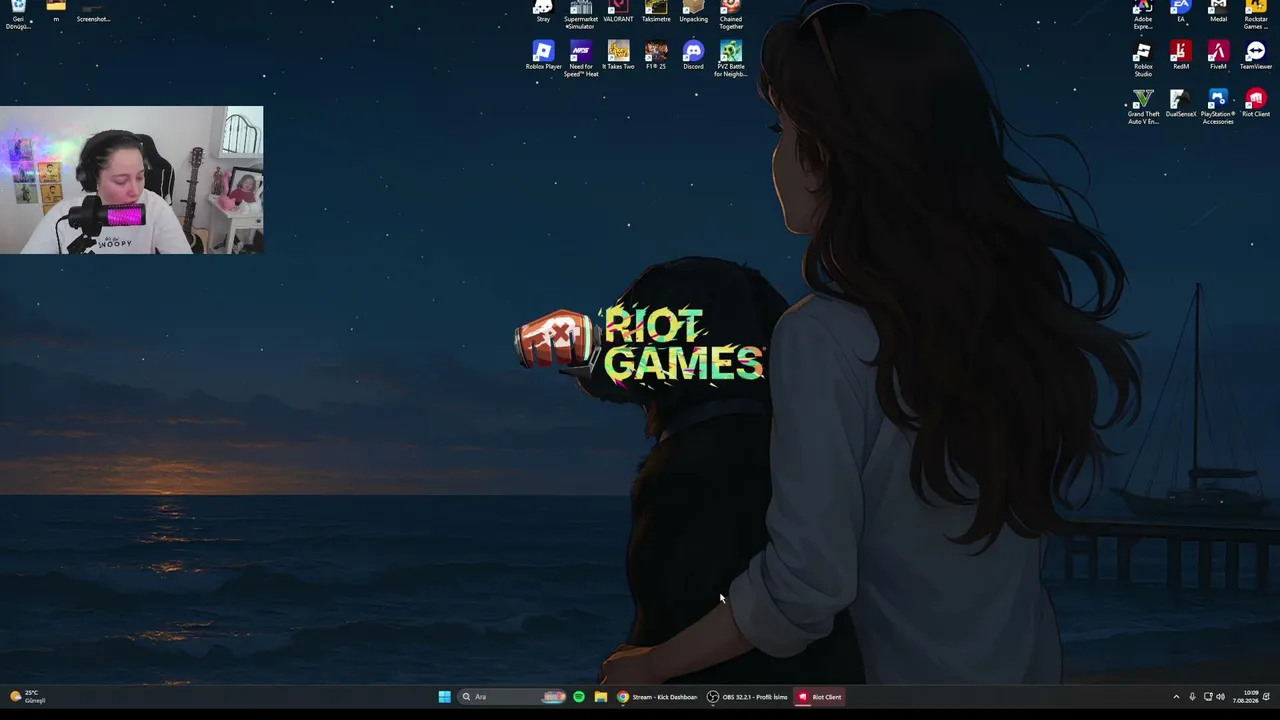Switch to the OBS 32.2.1 taskbar window
This screenshot has width=1280, height=720.
coord(747,697)
